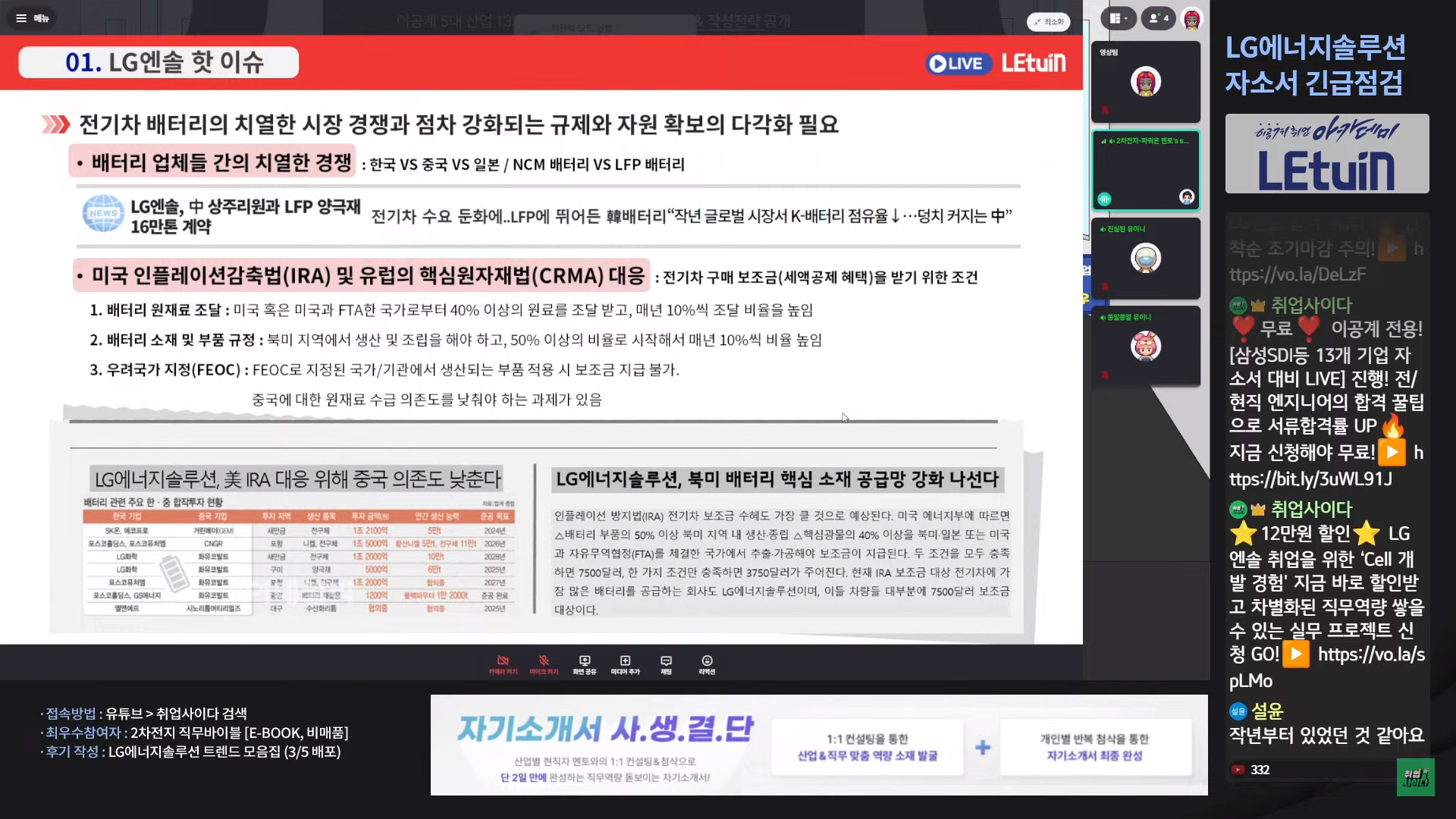The height and width of the screenshot is (819, 1456).
Task: Select the 2차전지-파워온 멘토 speaker tile
Action: 1145,170
